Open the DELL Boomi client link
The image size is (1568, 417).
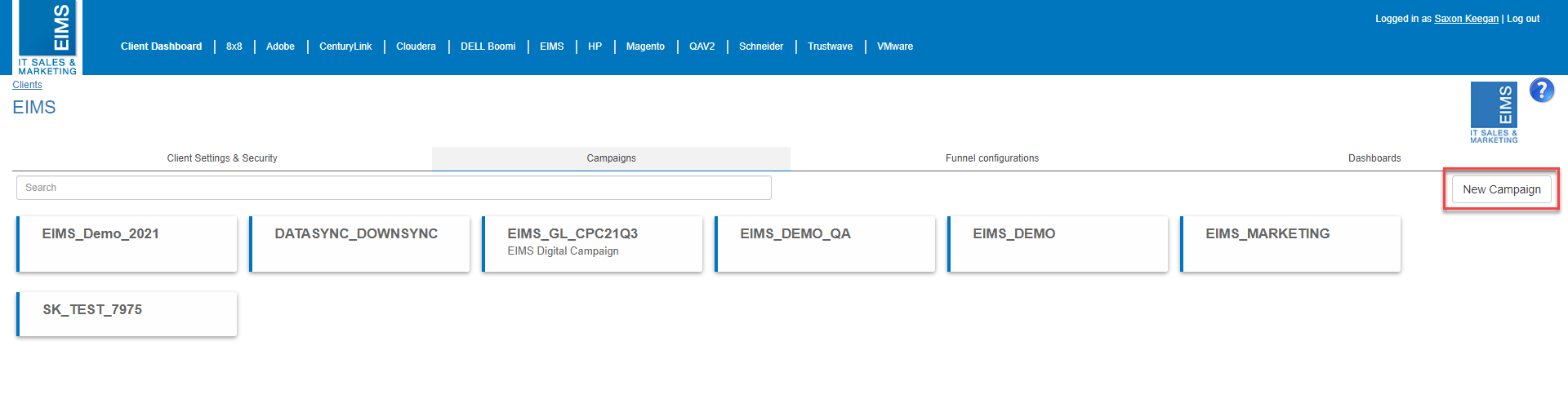point(488,47)
